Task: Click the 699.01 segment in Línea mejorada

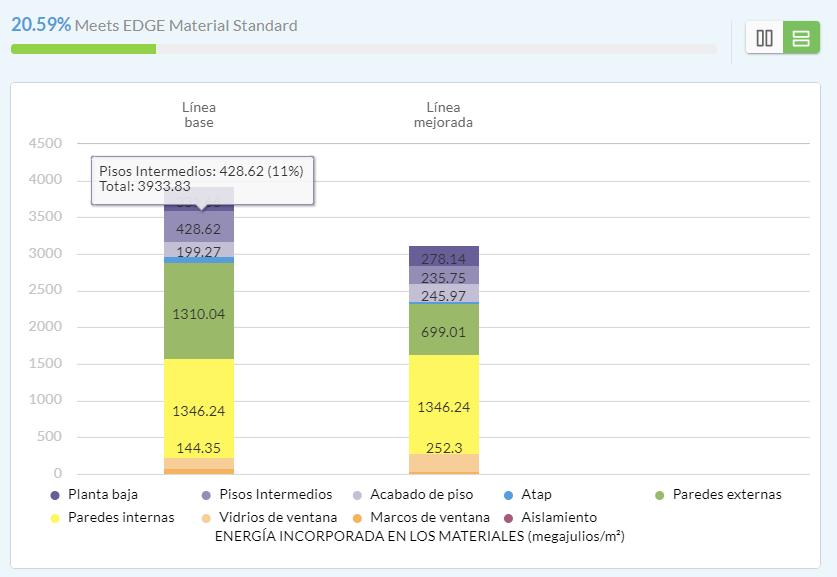Action: [x=443, y=330]
